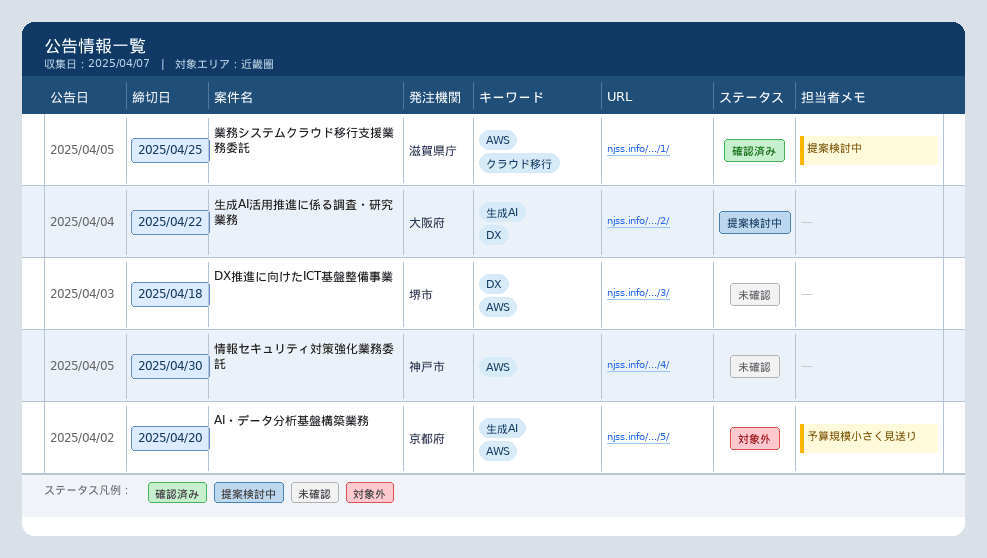The image size is (987, 558).
Task: Click the 未確認 status badge for 神戸市
Action: (x=755, y=367)
